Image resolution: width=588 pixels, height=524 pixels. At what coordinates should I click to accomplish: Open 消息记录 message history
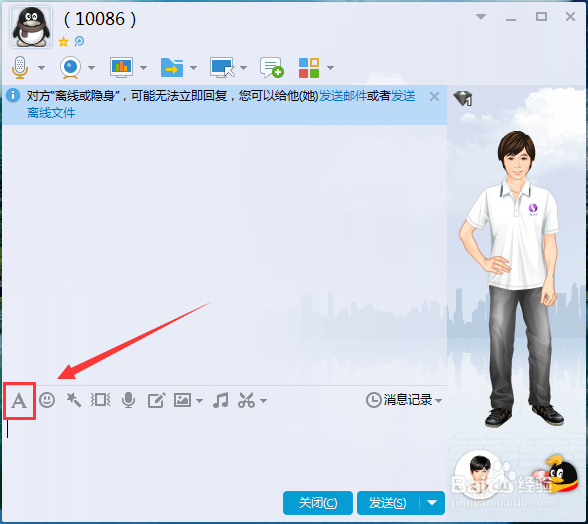click(399, 400)
